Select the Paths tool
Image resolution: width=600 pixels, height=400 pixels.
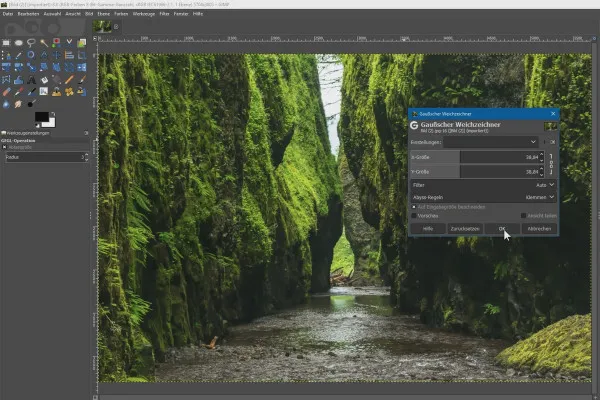tap(6, 55)
